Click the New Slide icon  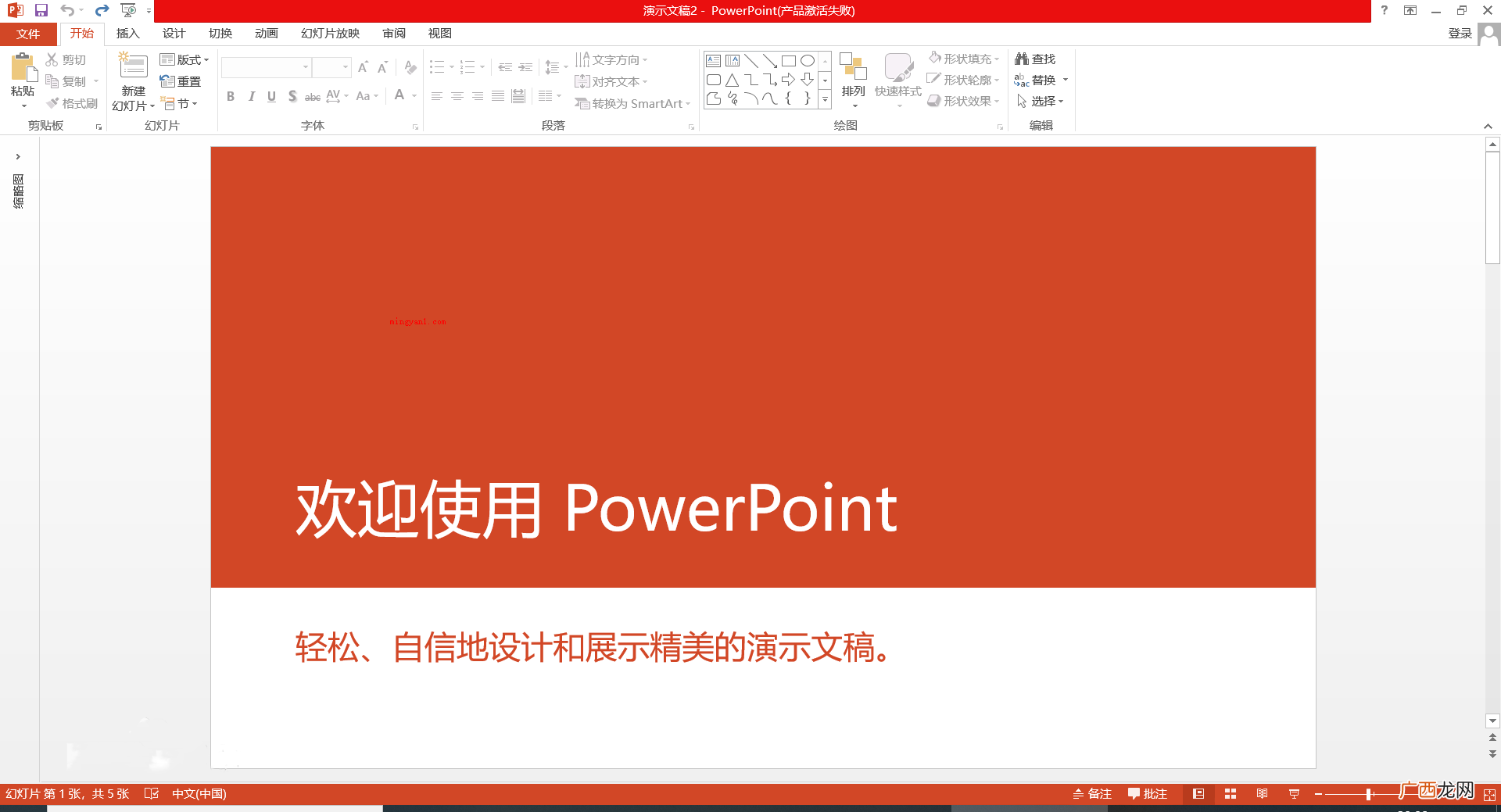[133, 66]
